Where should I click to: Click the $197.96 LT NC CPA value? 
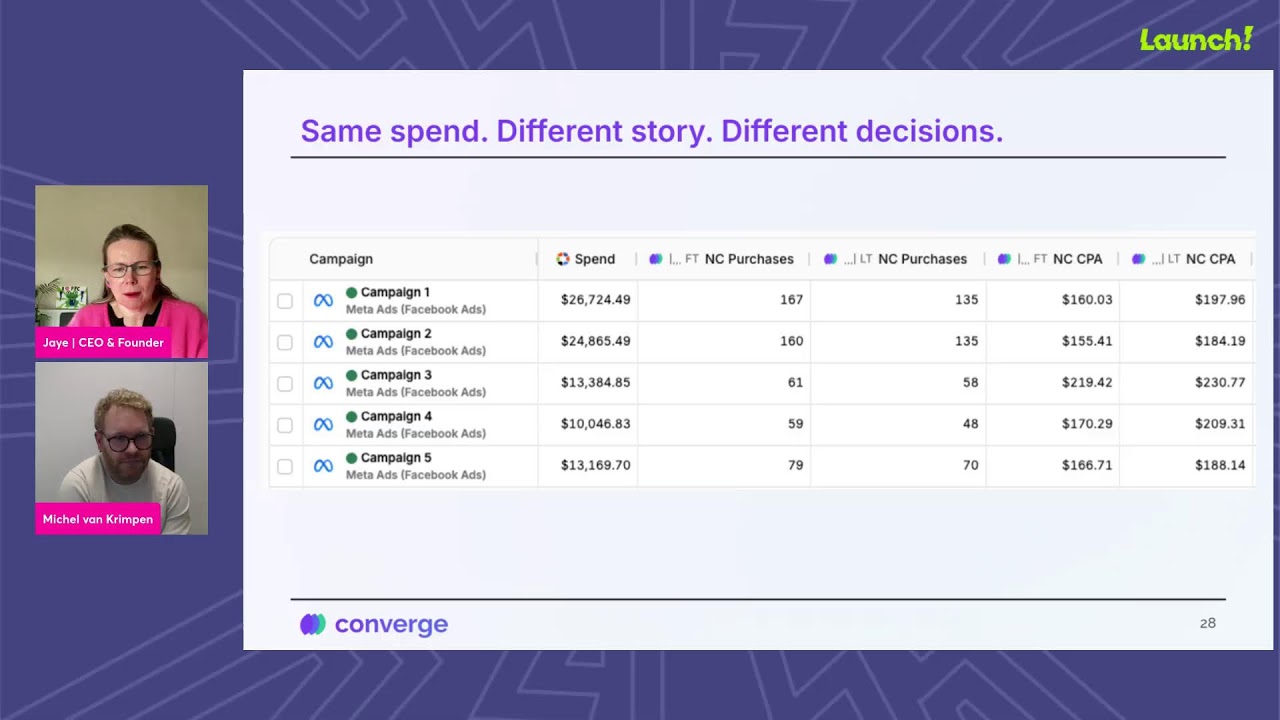tap(1220, 300)
